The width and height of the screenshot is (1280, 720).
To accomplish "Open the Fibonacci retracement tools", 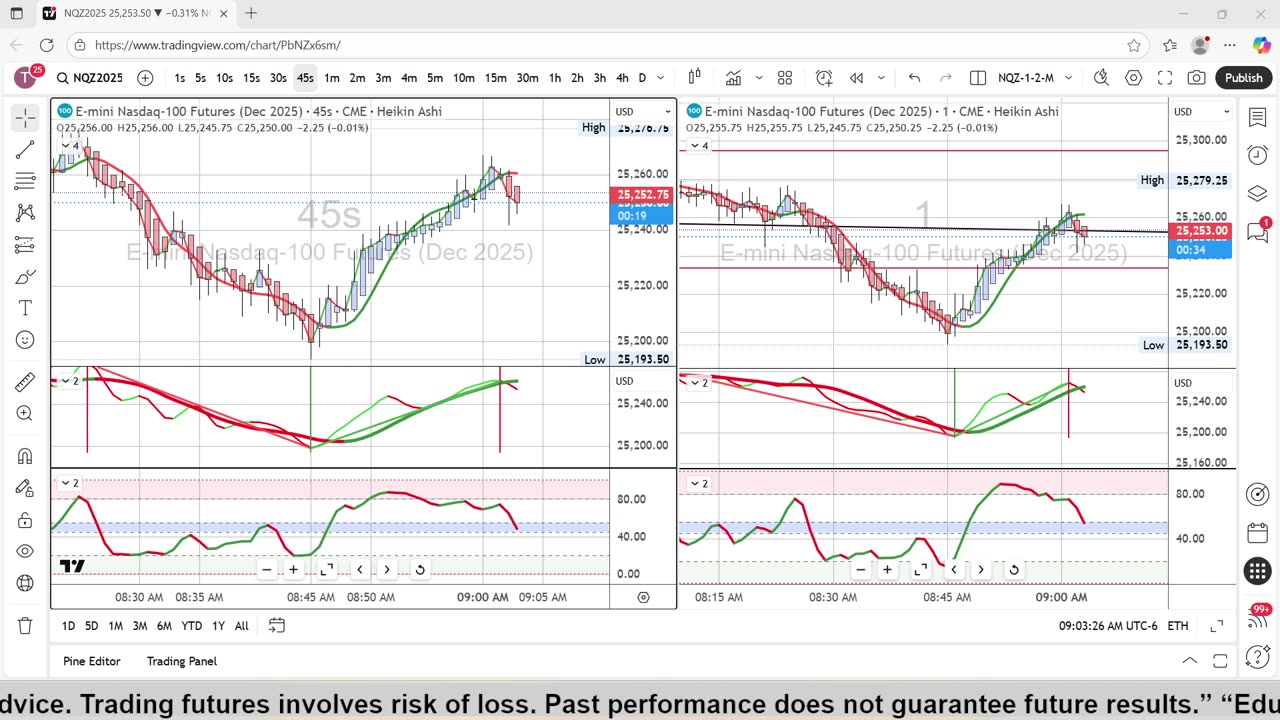I will [x=25, y=181].
